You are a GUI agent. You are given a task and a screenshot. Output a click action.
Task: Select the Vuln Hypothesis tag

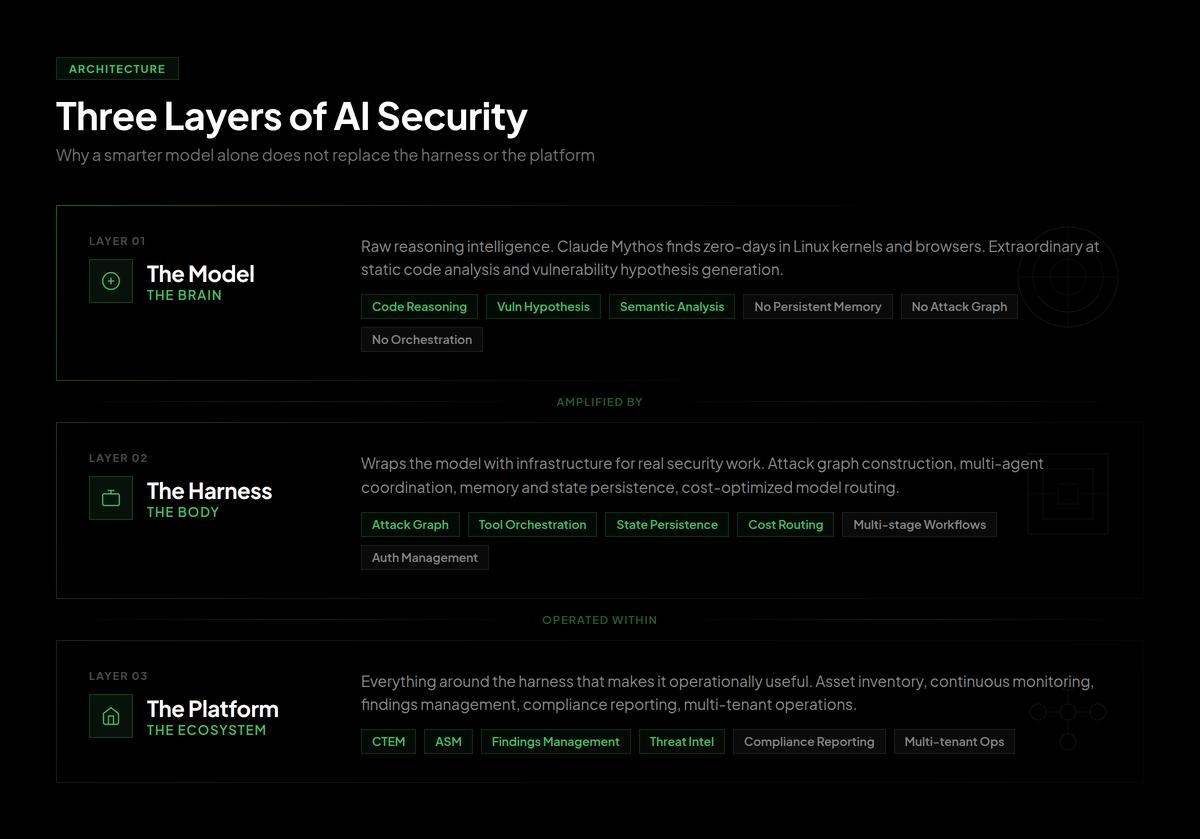pyautogui.click(x=543, y=307)
